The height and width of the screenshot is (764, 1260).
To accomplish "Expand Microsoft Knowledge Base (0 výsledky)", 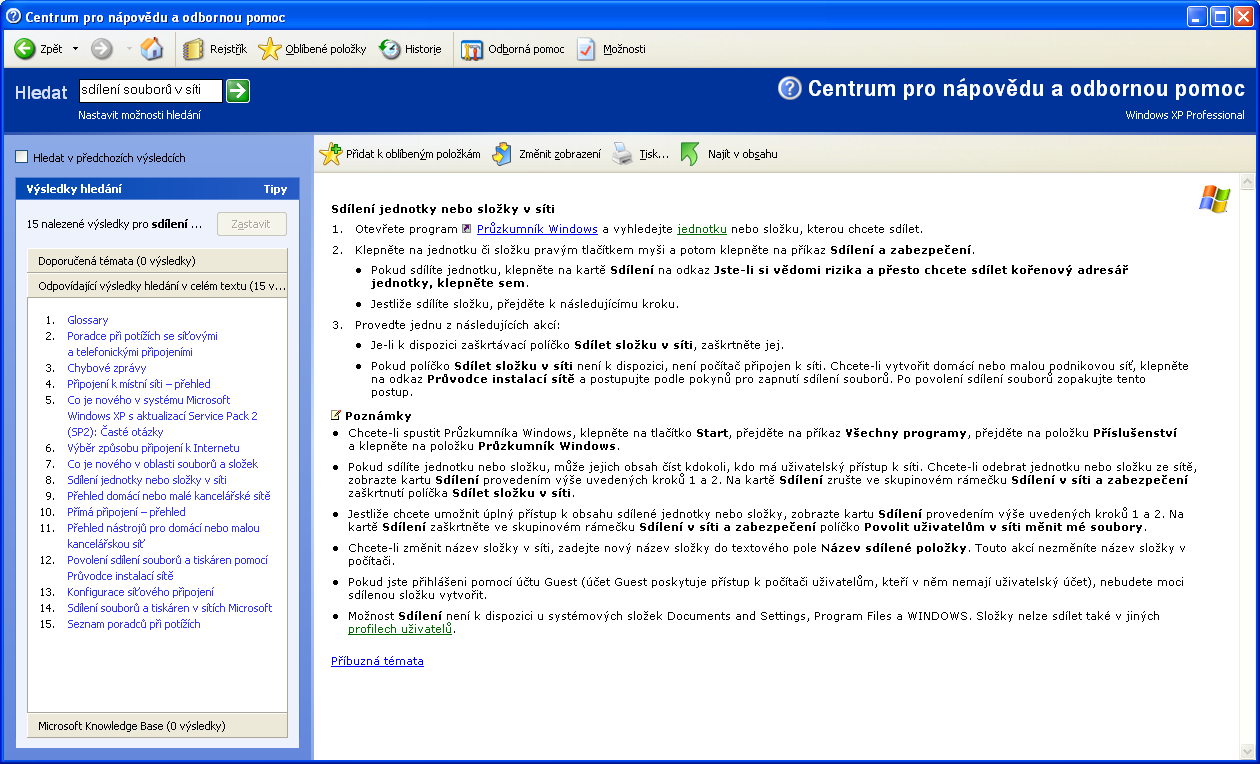I will click(x=157, y=725).
